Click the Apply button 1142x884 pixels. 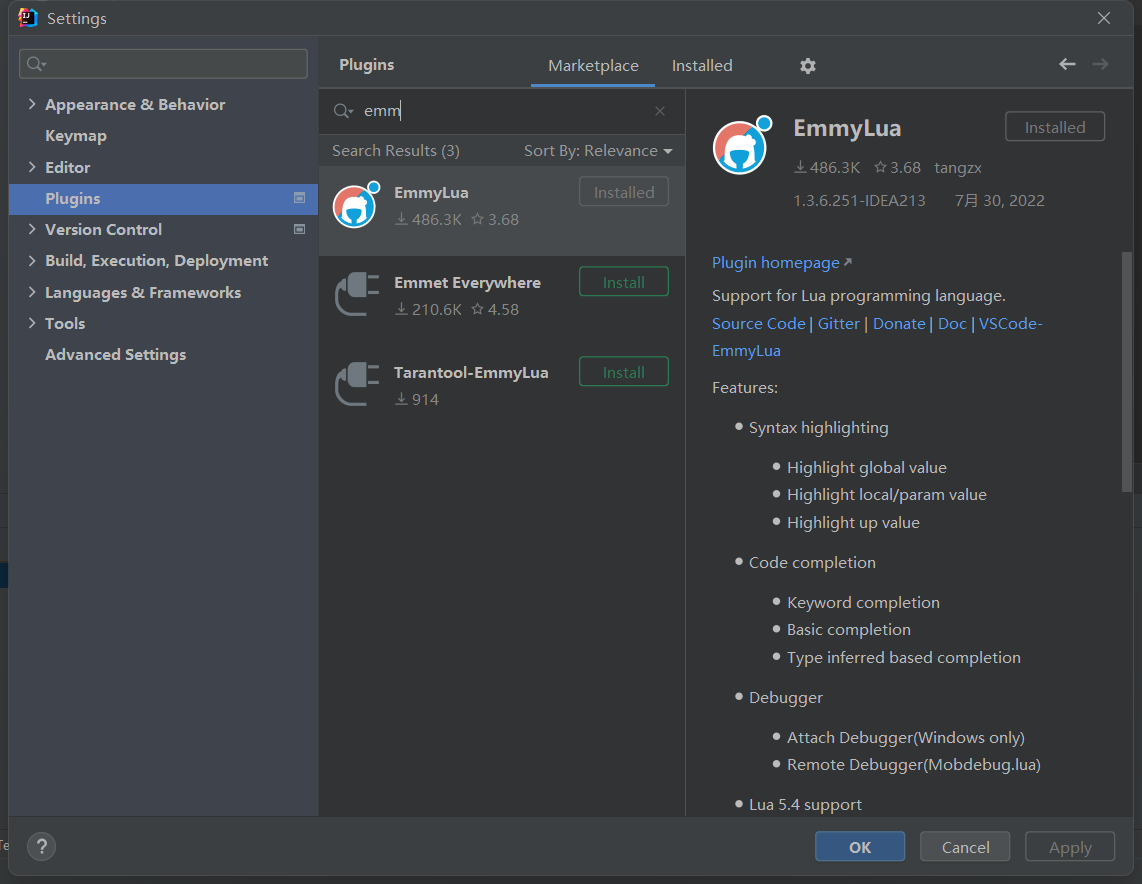(x=1070, y=846)
